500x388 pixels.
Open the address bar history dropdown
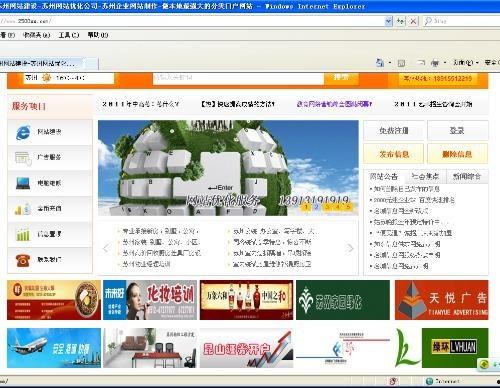[388, 21]
